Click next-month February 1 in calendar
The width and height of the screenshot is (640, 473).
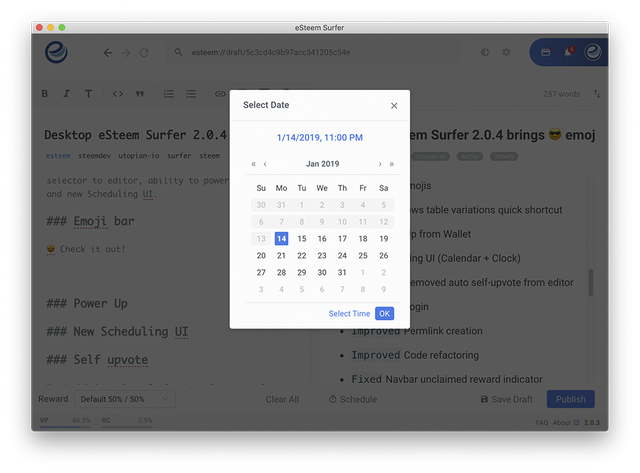pos(363,272)
